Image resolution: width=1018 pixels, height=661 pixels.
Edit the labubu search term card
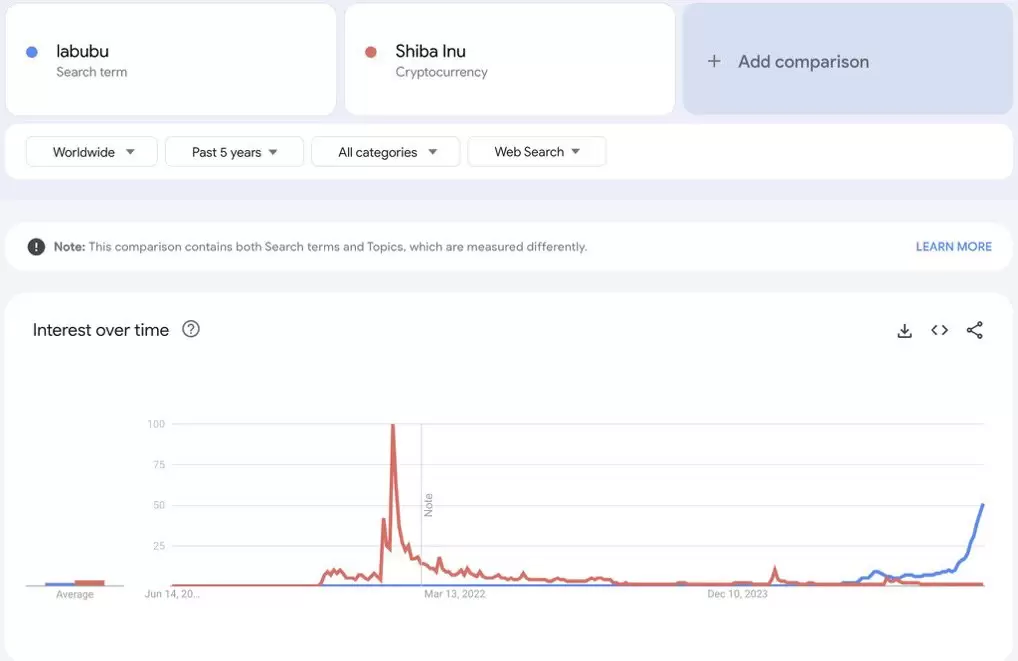click(171, 59)
